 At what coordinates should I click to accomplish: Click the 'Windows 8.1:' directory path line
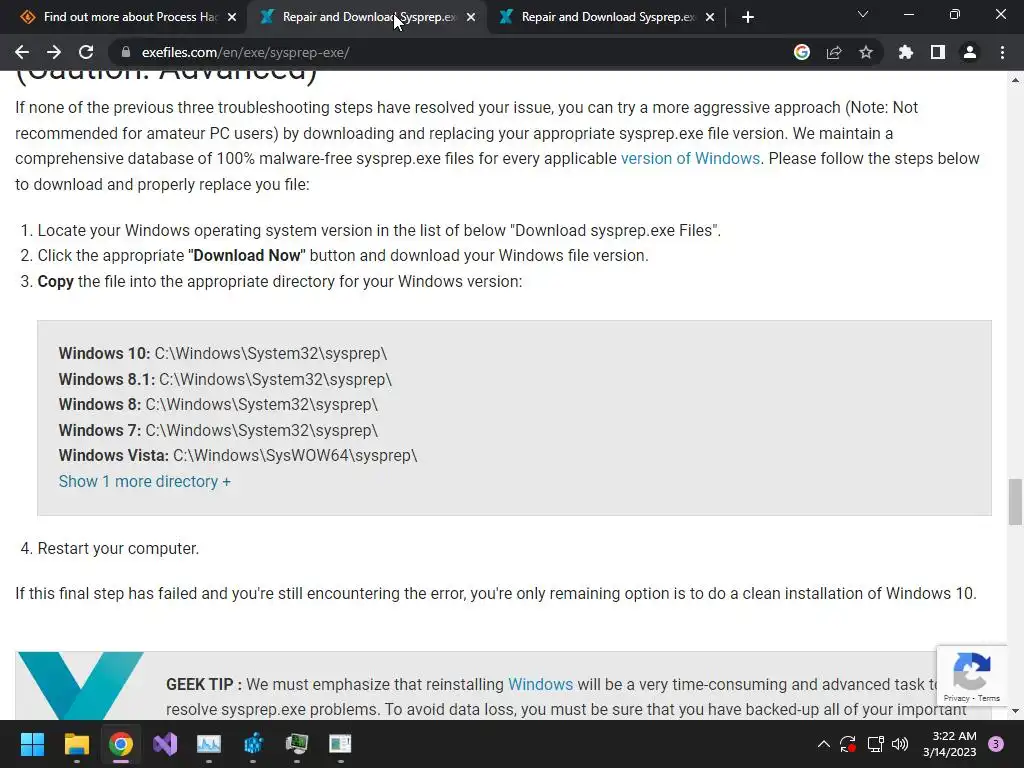[225, 379]
